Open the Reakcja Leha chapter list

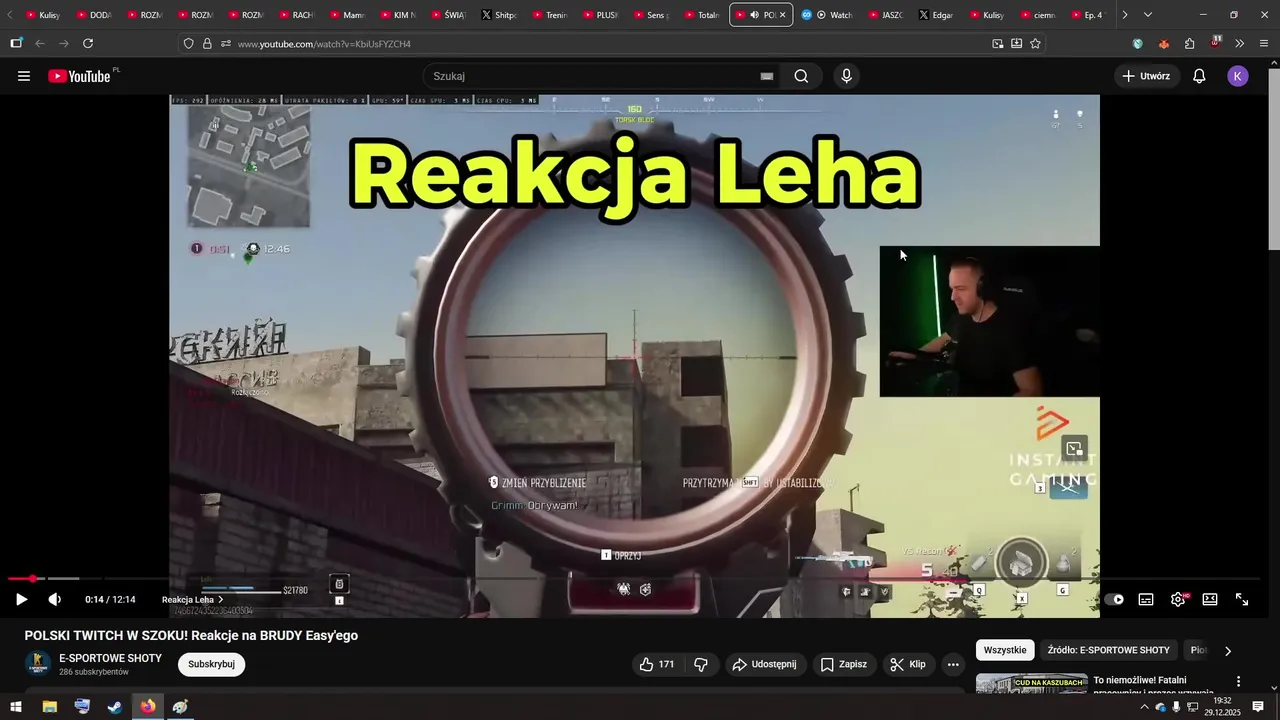[x=193, y=600]
